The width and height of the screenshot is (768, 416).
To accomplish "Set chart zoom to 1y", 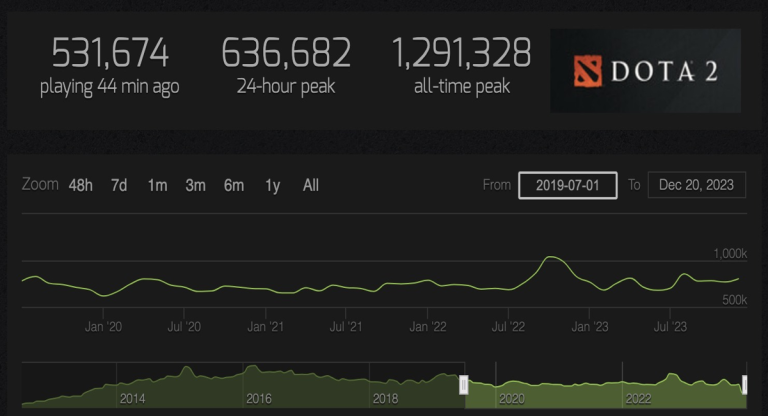I will pyautogui.click(x=272, y=186).
